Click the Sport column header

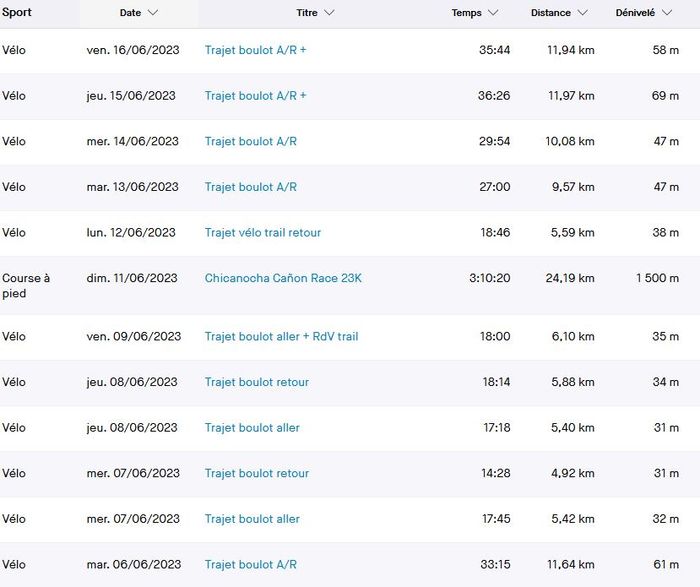pyautogui.click(x=17, y=13)
